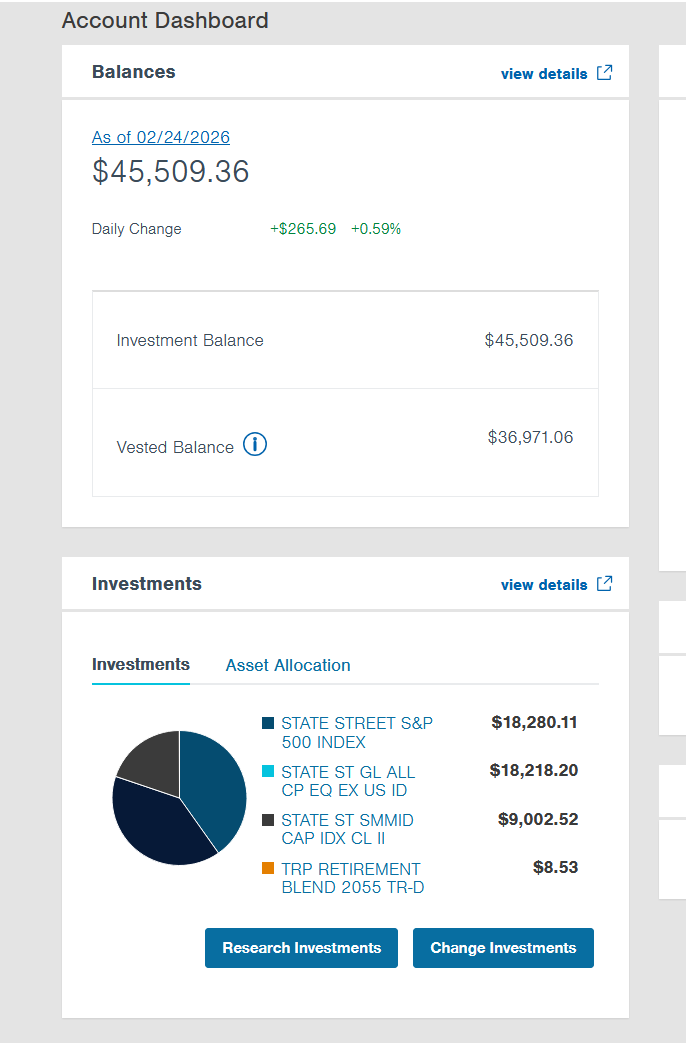This screenshot has height=1043, width=686.
Task: Click gray swatch beside STATE ST SMMID CAP
Action: [268, 820]
